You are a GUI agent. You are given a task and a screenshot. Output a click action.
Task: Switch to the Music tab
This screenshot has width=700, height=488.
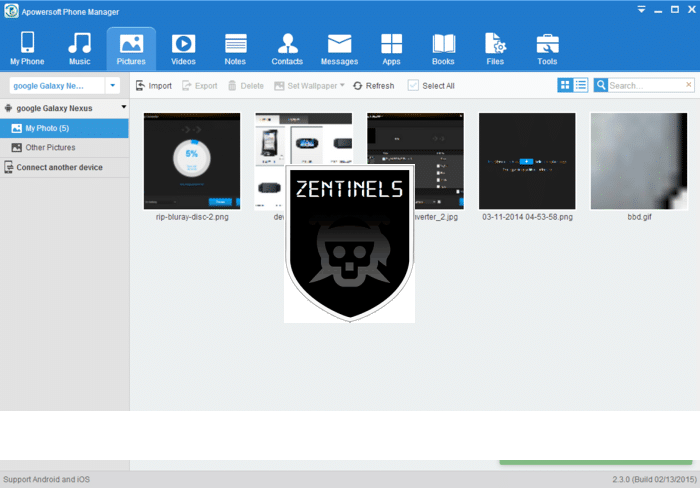(79, 49)
